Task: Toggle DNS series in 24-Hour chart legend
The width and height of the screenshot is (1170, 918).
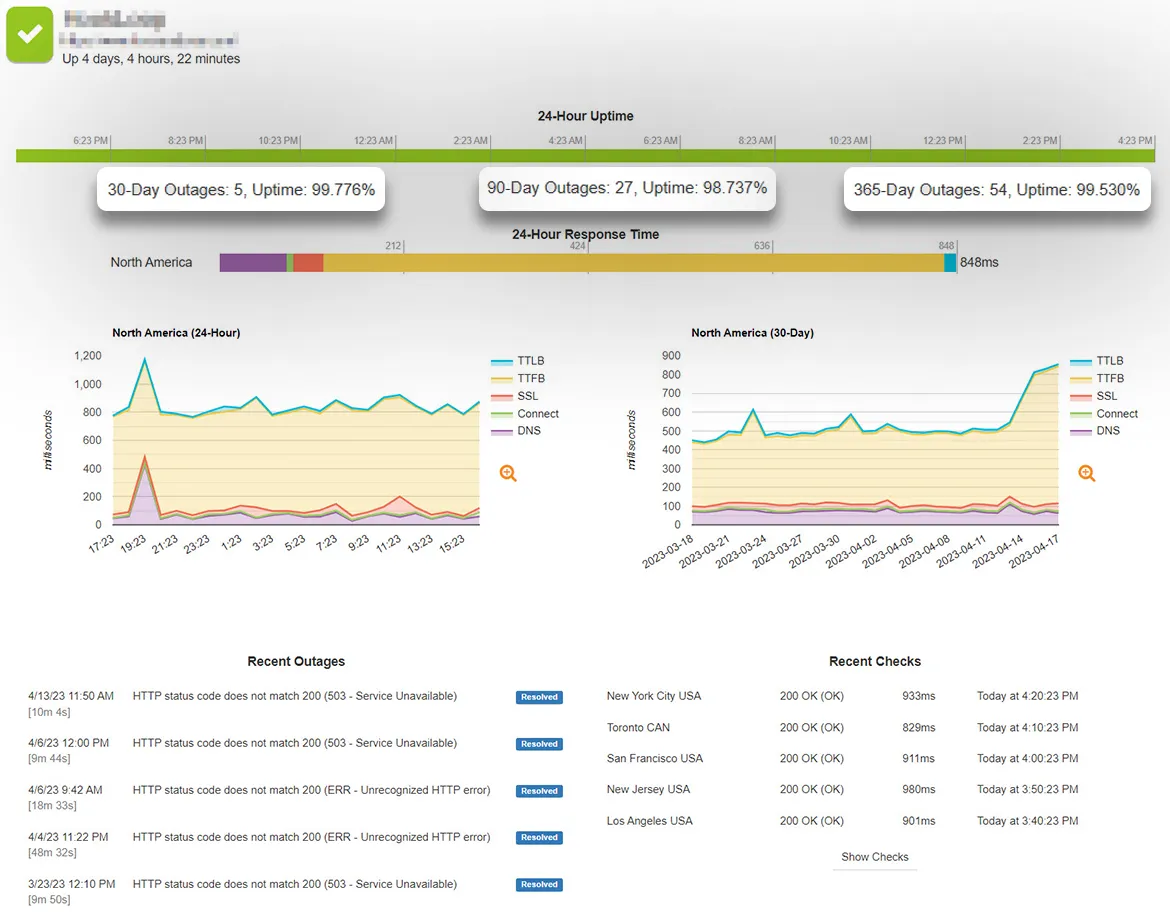Action: coord(516,431)
